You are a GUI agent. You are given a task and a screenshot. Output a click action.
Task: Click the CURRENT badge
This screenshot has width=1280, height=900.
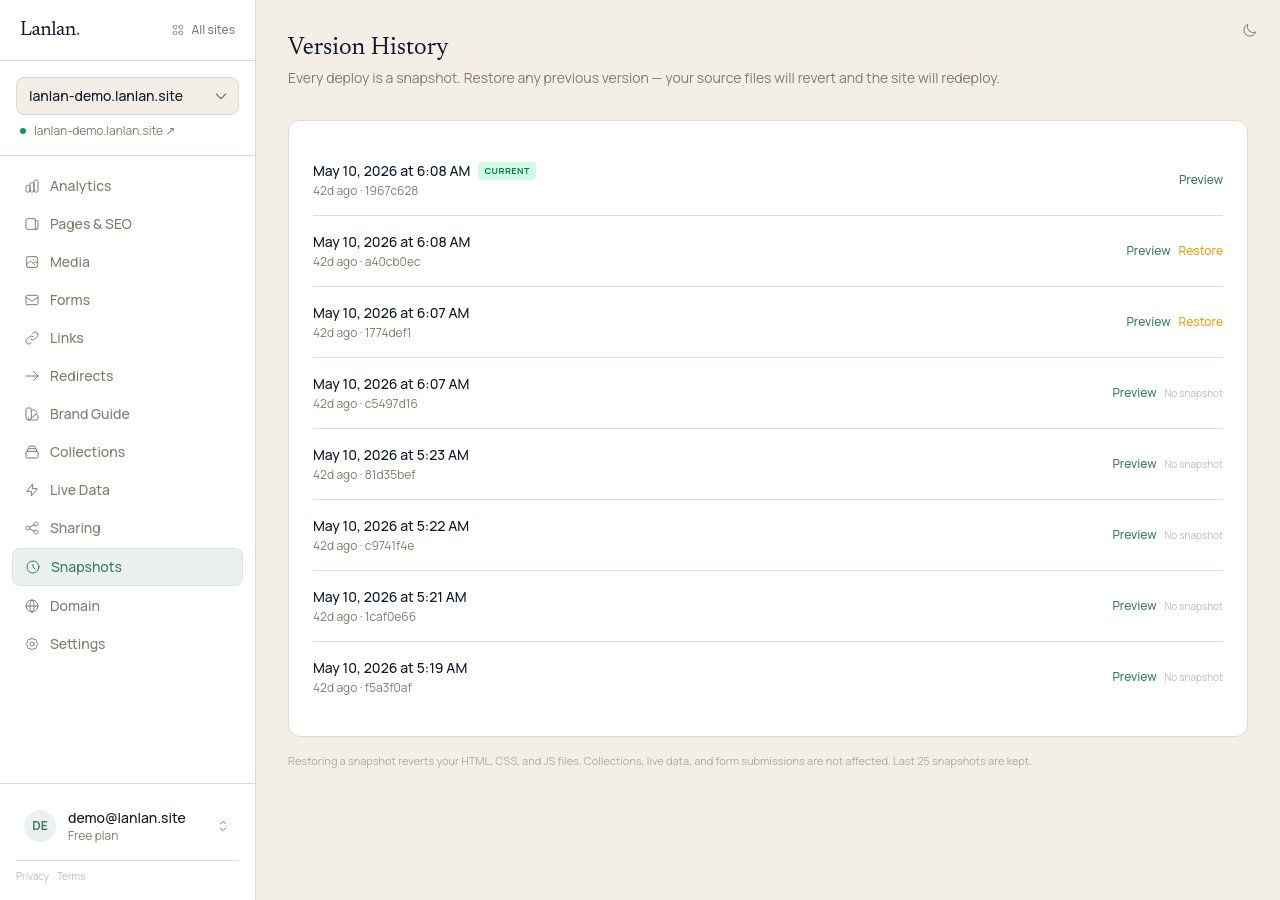(x=507, y=171)
